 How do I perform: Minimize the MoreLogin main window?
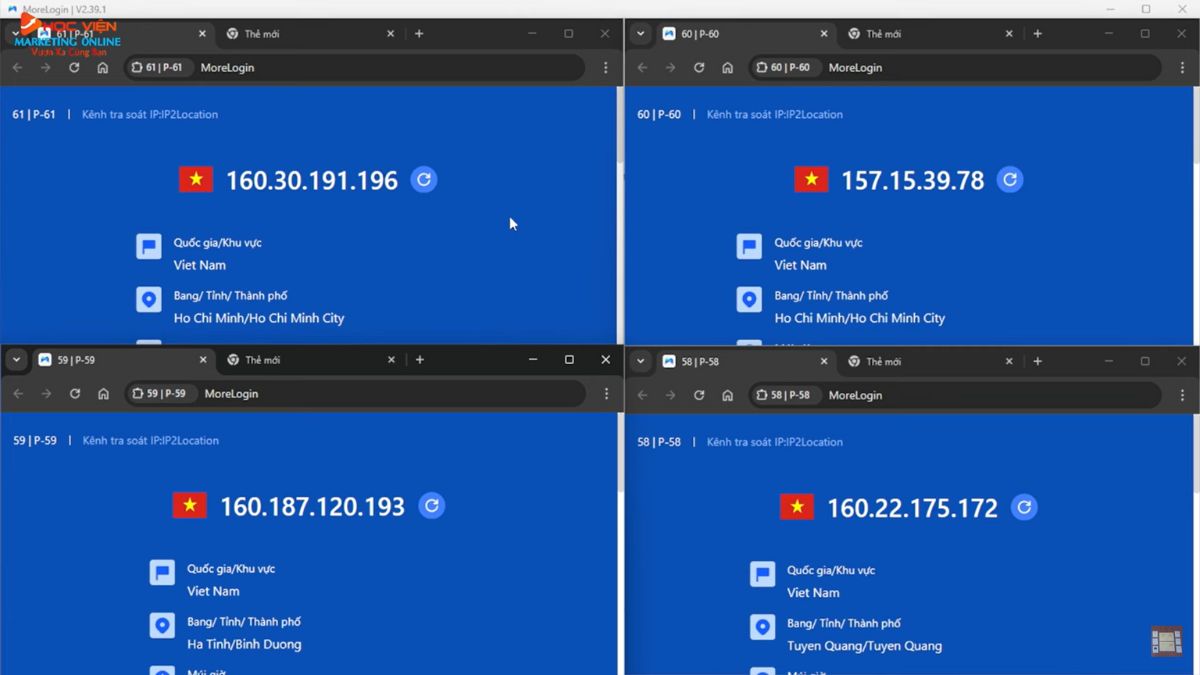coord(1110,9)
